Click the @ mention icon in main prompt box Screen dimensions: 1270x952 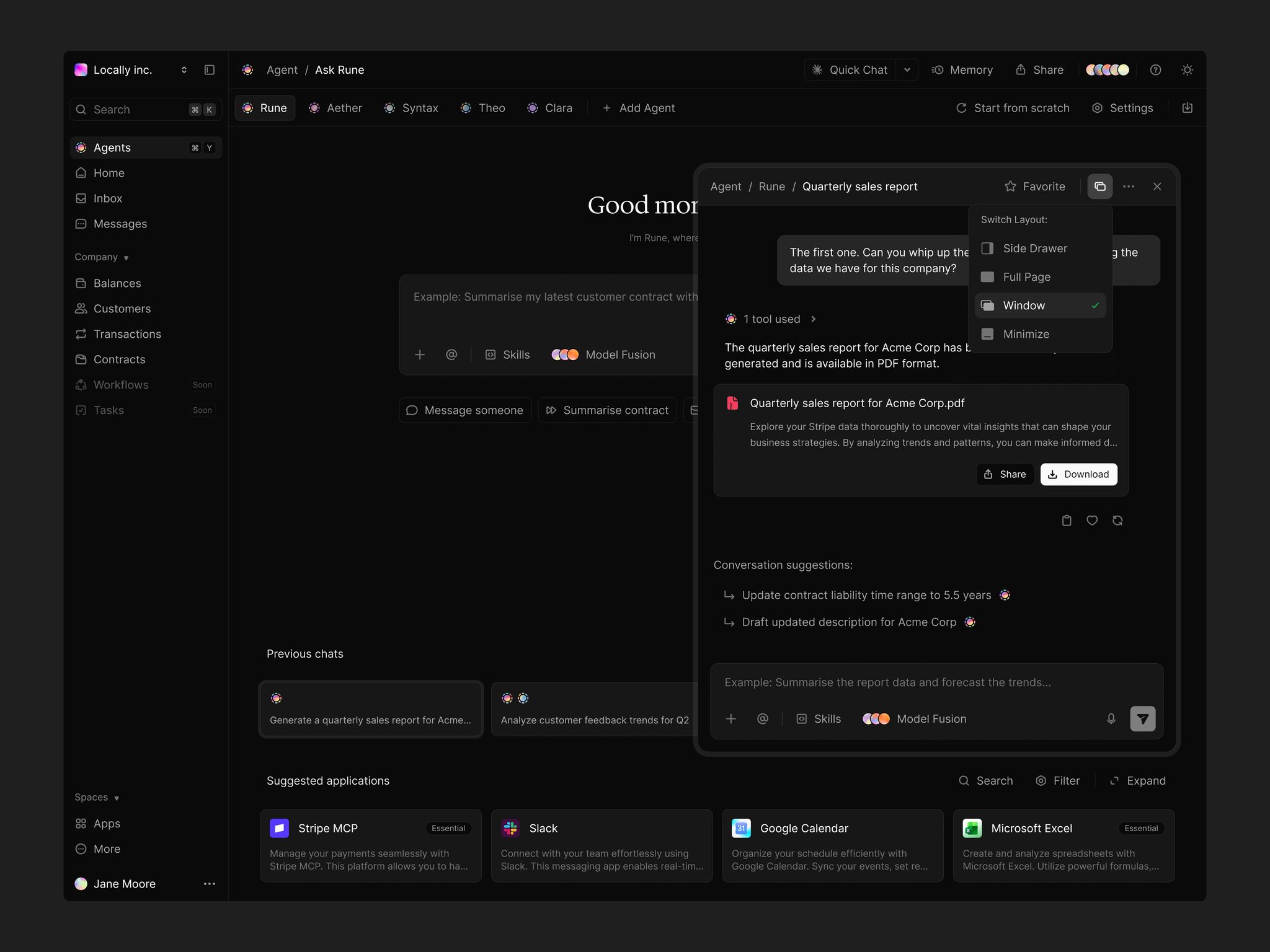coord(451,355)
